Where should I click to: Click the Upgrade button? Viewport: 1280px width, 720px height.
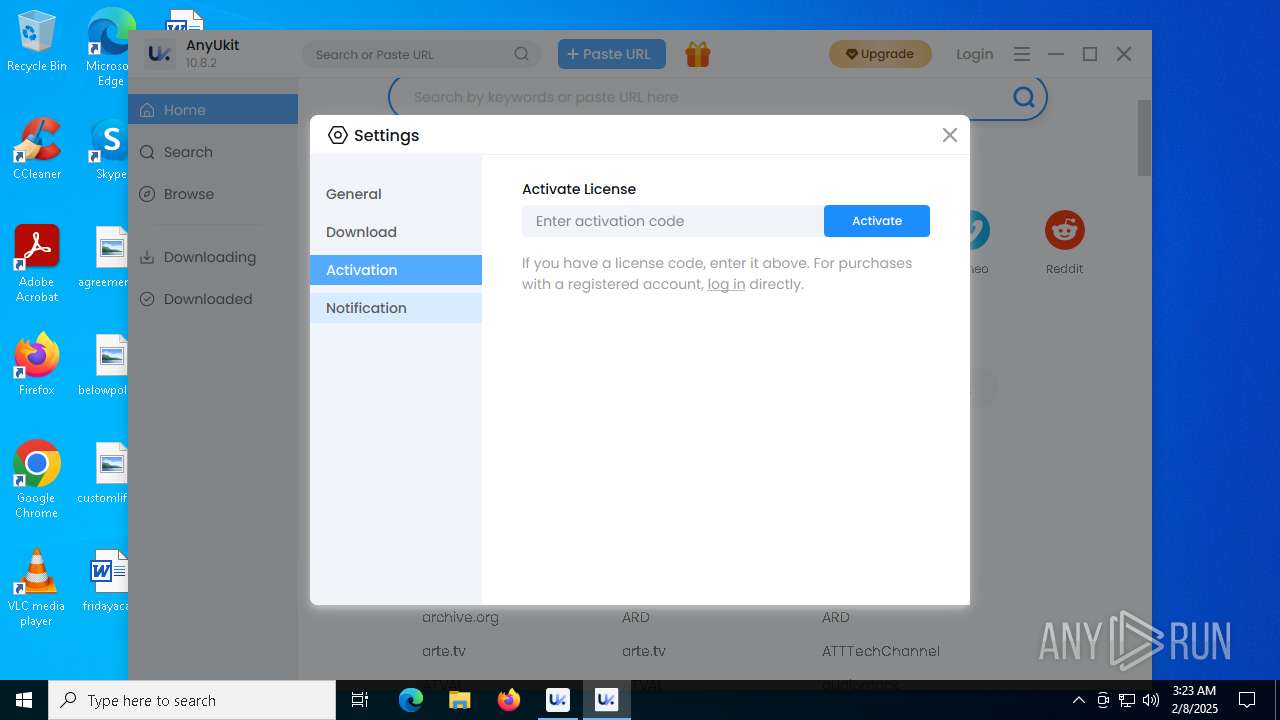coord(880,54)
